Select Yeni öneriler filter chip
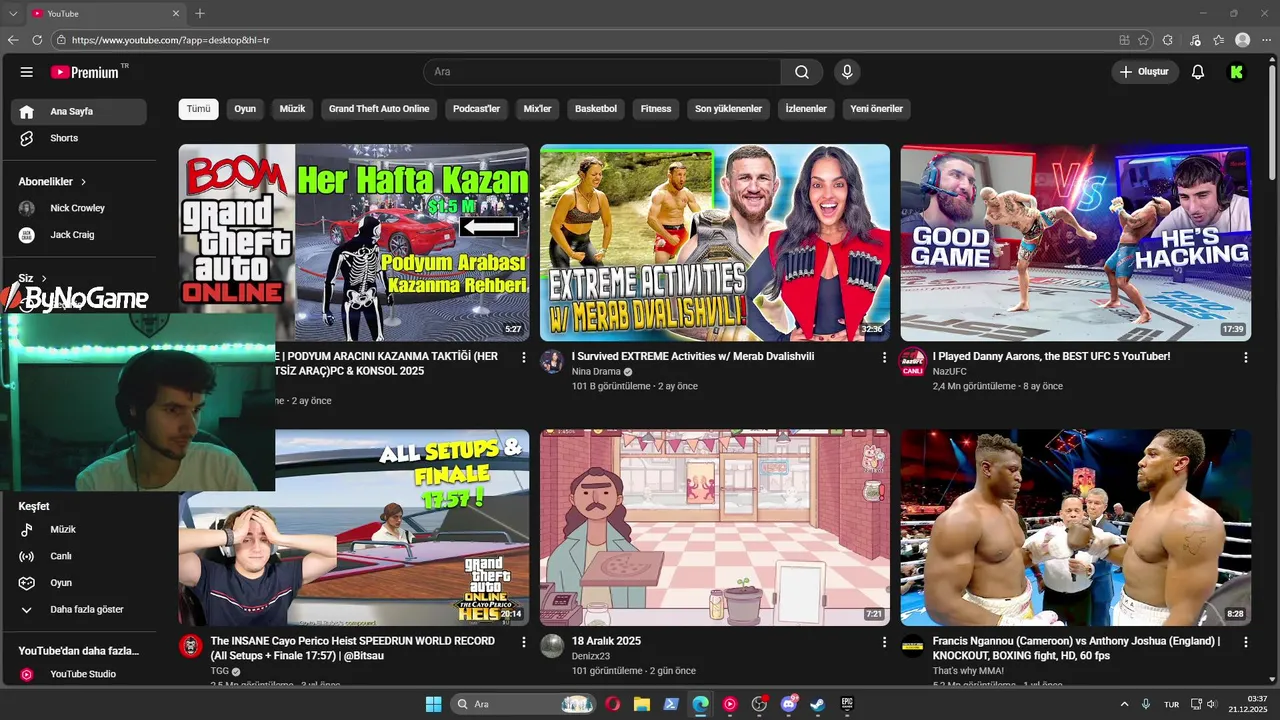This screenshot has height=720, width=1280. (x=876, y=109)
